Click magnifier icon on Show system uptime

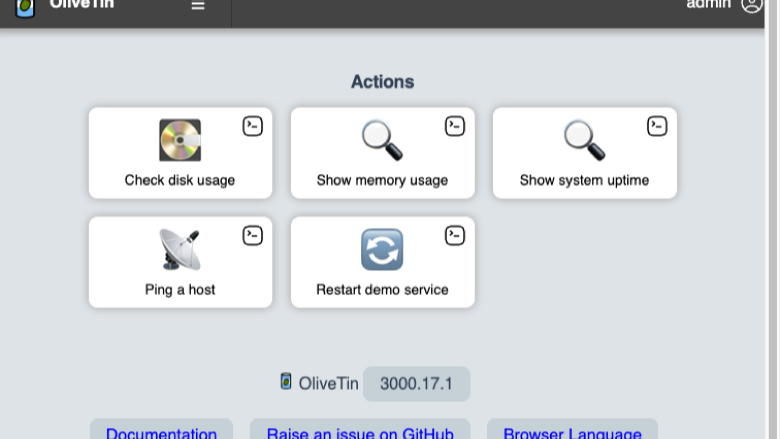[585, 140]
